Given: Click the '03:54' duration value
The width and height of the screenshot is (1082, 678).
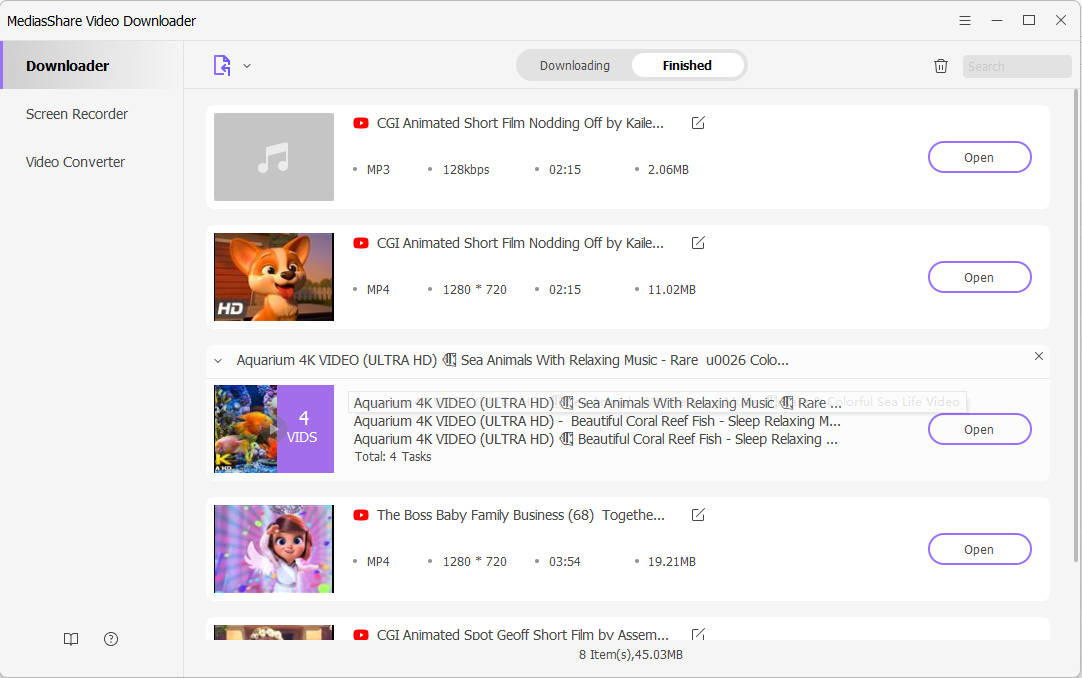Looking at the screenshot, I should pos(564,561).
